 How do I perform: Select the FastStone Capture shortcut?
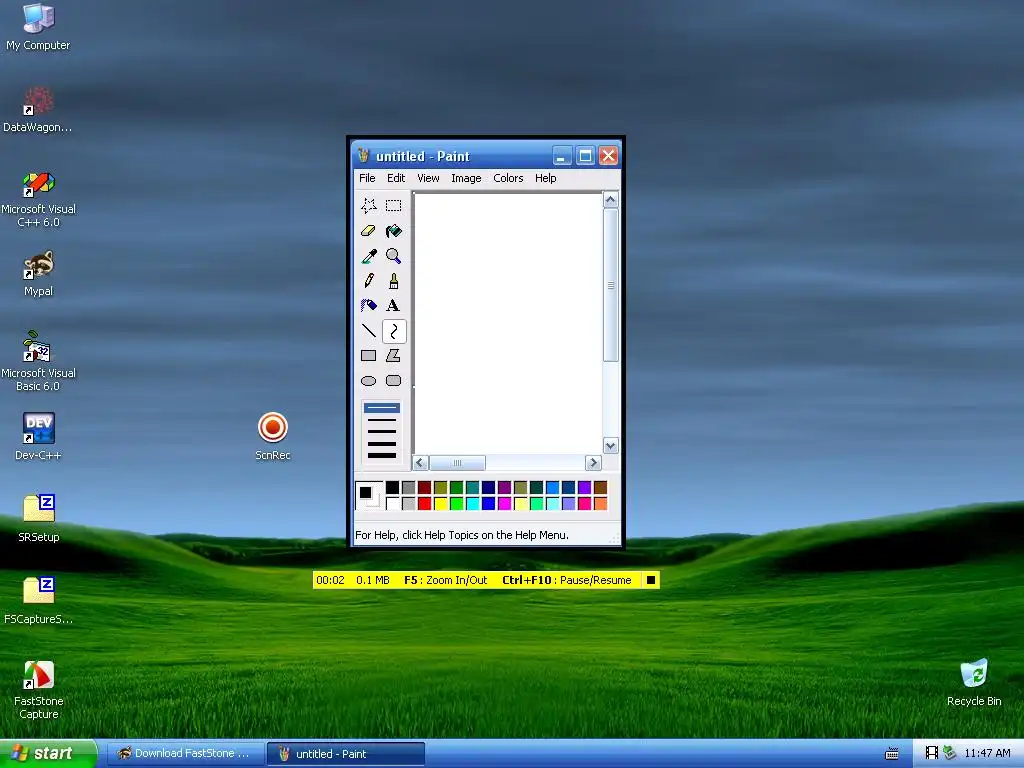[38, 690]
